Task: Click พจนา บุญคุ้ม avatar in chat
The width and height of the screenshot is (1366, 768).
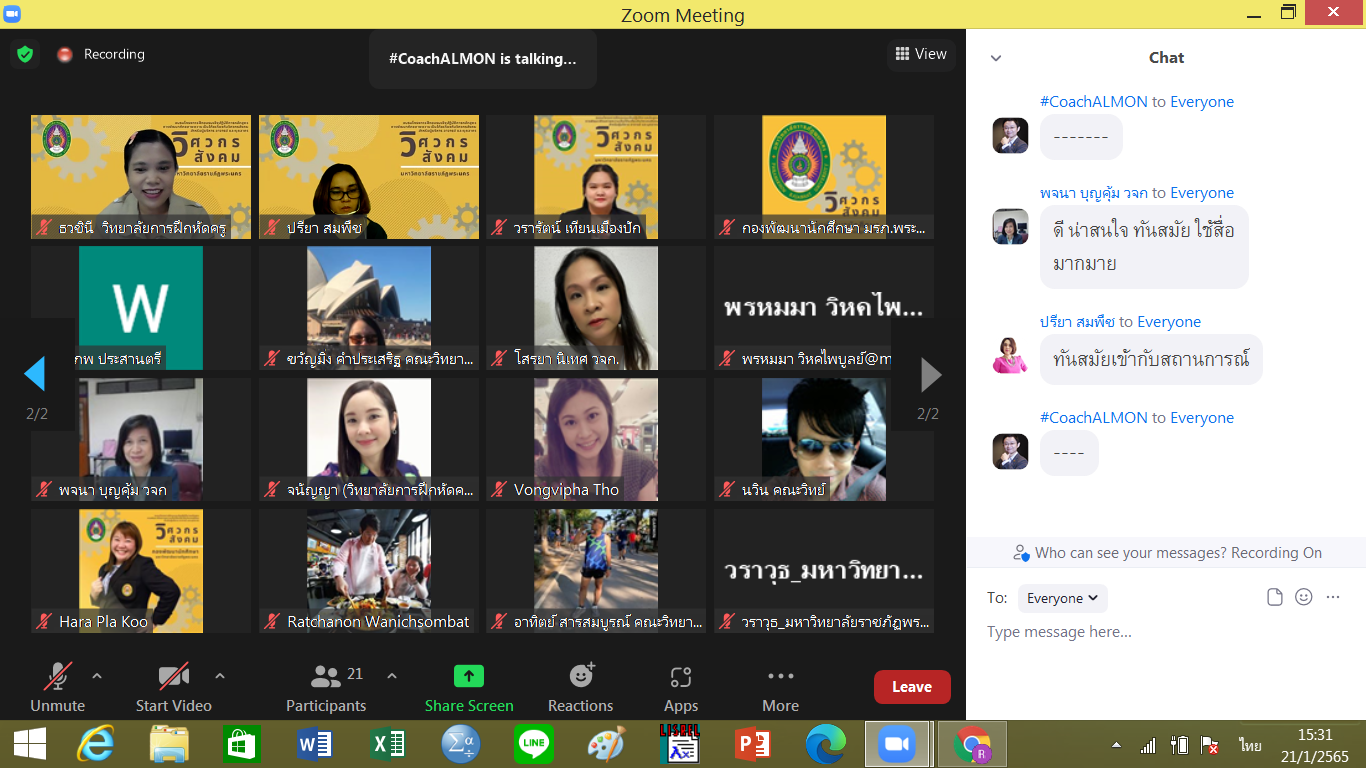Action: [x=1010, y=226]
